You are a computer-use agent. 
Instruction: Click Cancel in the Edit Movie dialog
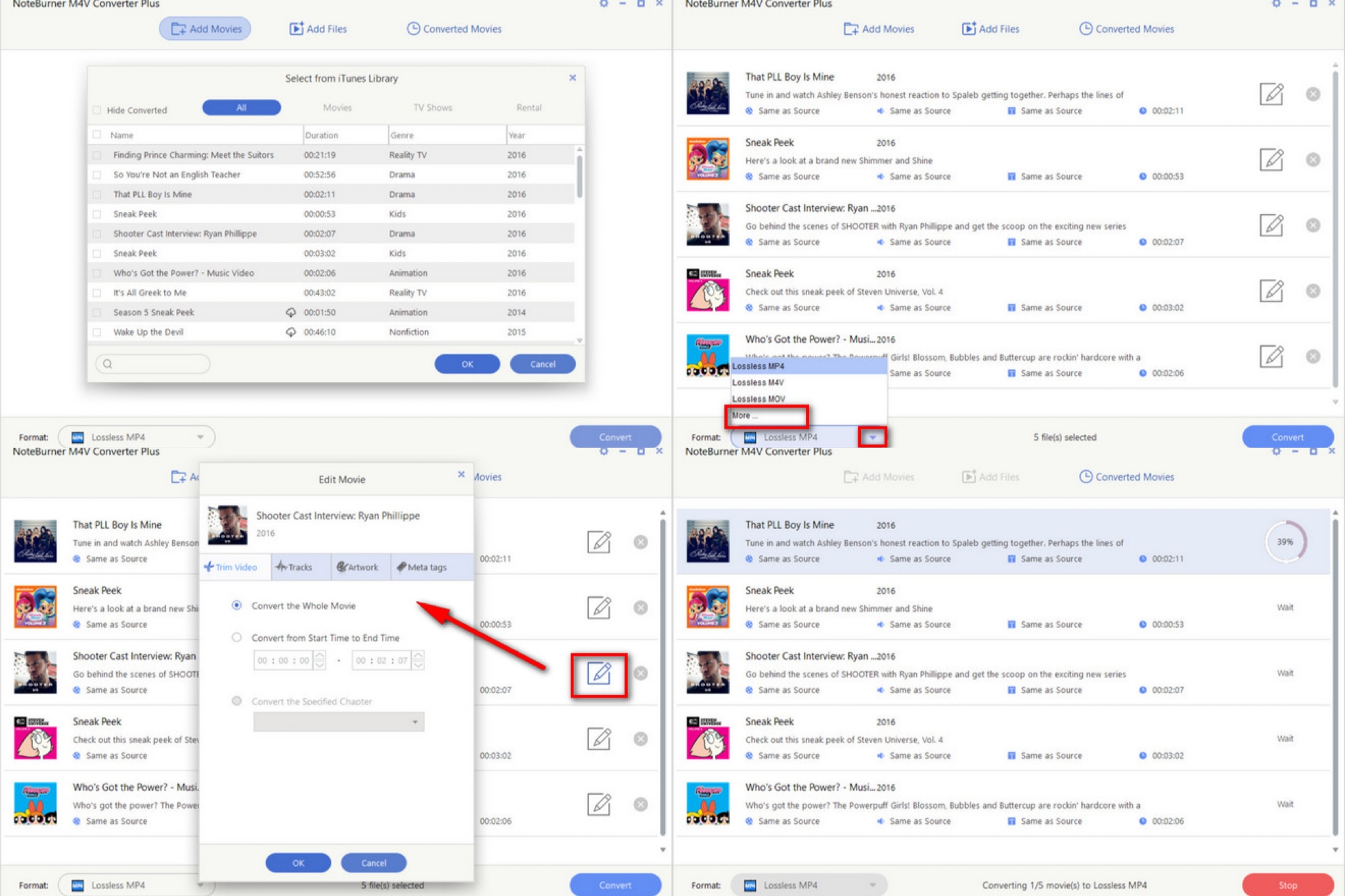click(374, 863)
